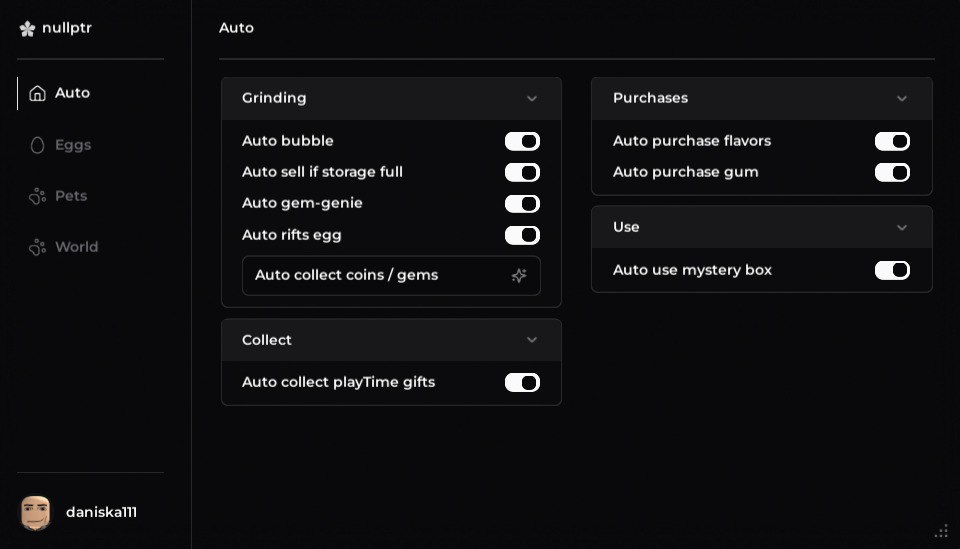
Task: Click the paw icon beside Pets
Action: pos(38,196)
